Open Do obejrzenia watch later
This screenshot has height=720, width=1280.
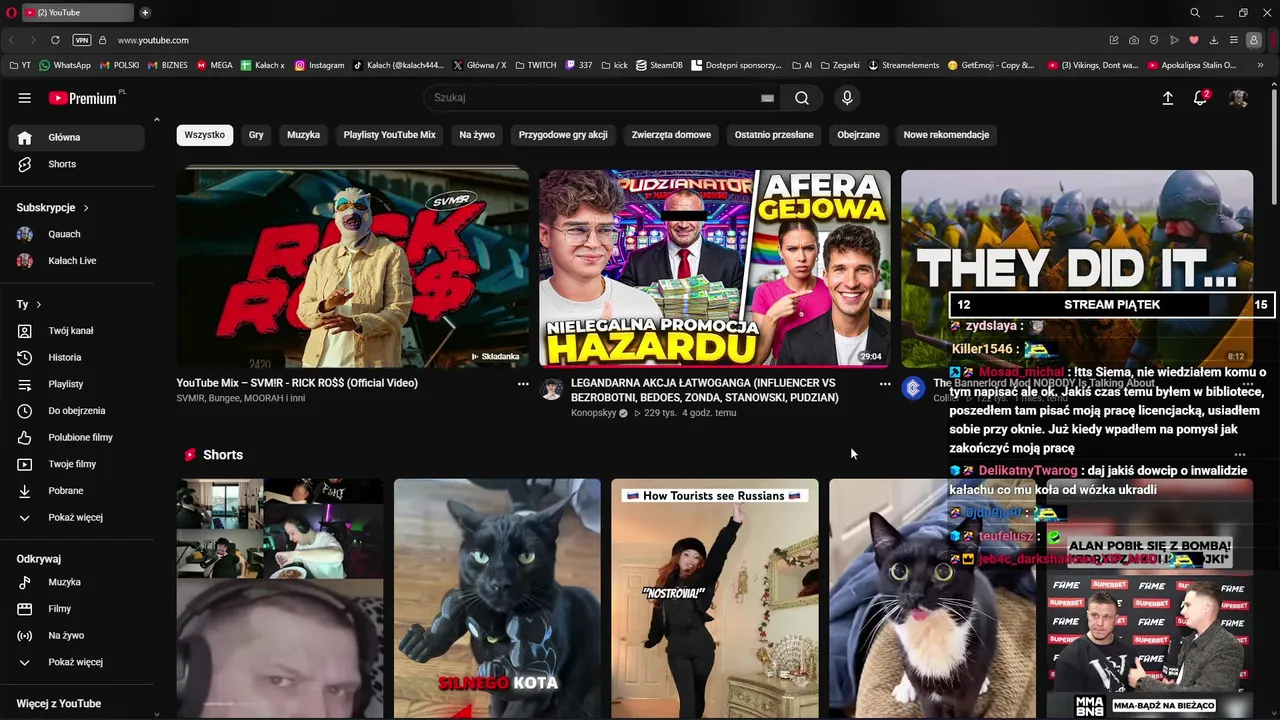click(76, 411)
